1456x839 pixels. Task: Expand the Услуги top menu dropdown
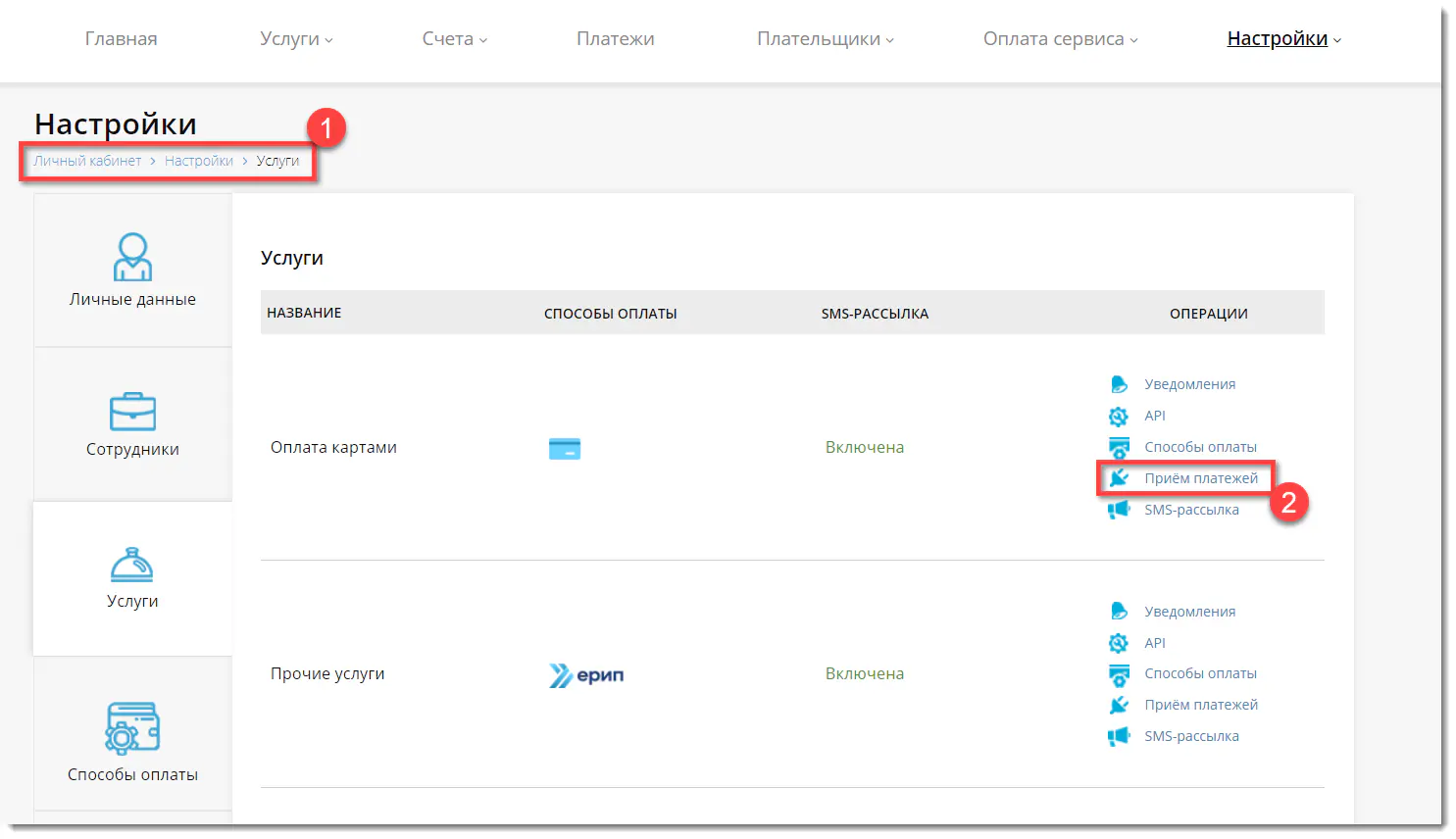click(x=296, y=39)
